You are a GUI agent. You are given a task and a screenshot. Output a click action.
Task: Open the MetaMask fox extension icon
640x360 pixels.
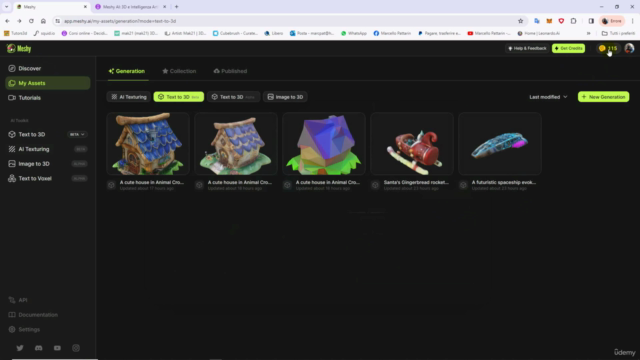pyautogui.click(x=549, y=21)
